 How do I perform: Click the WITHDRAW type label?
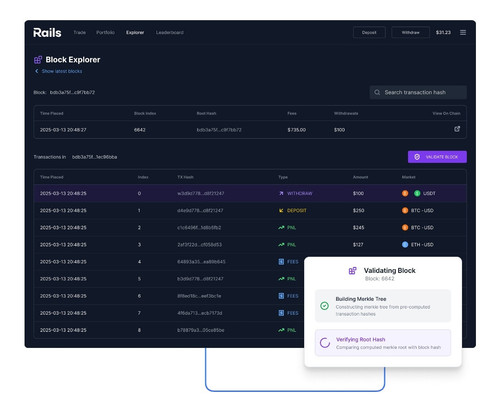point(300,193)
